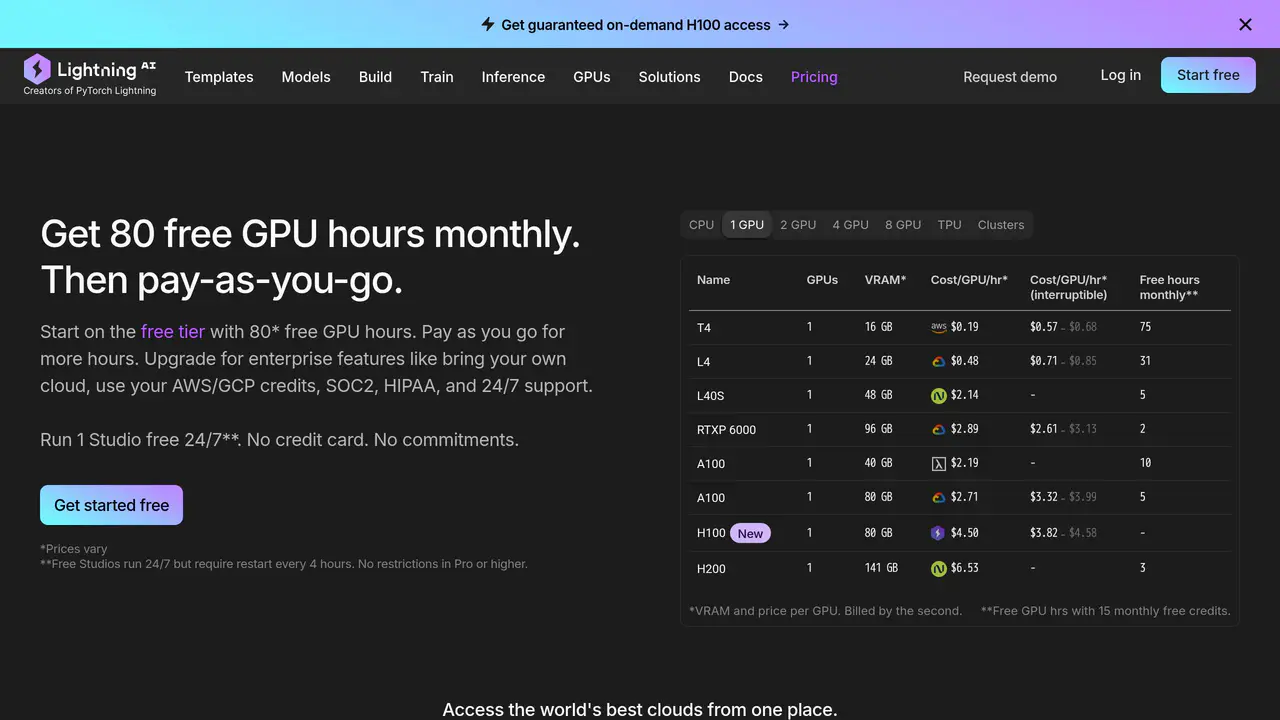This screenshot has height=720, width=1280.
Task: Open the Solutions menu
Action: pyautogui.click(x=670, y=77)
